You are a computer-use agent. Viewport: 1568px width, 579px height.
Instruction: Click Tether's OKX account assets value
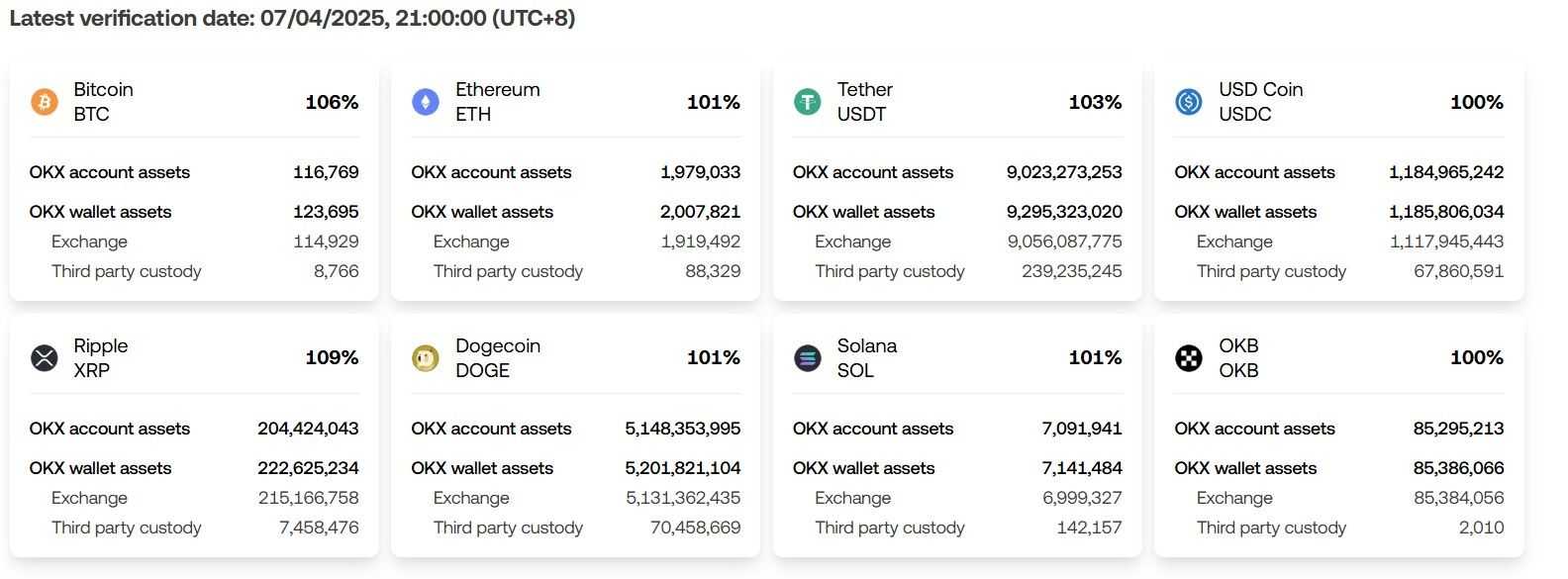tap(1064, 172)
